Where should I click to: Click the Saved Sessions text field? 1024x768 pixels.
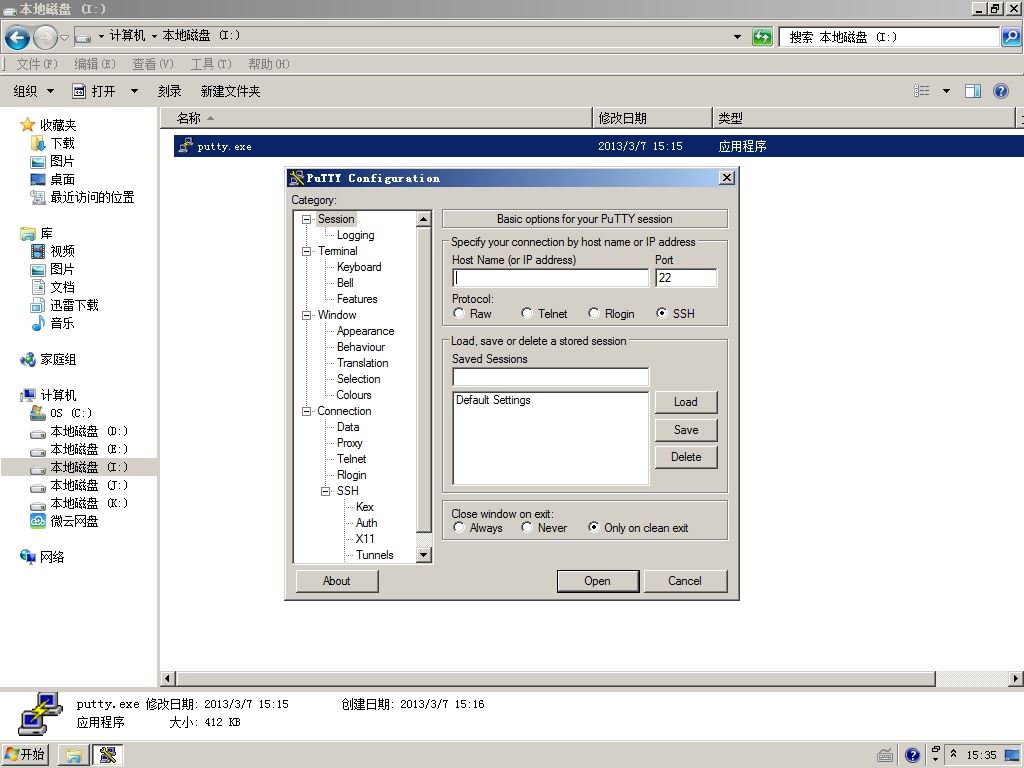point(551,376)
